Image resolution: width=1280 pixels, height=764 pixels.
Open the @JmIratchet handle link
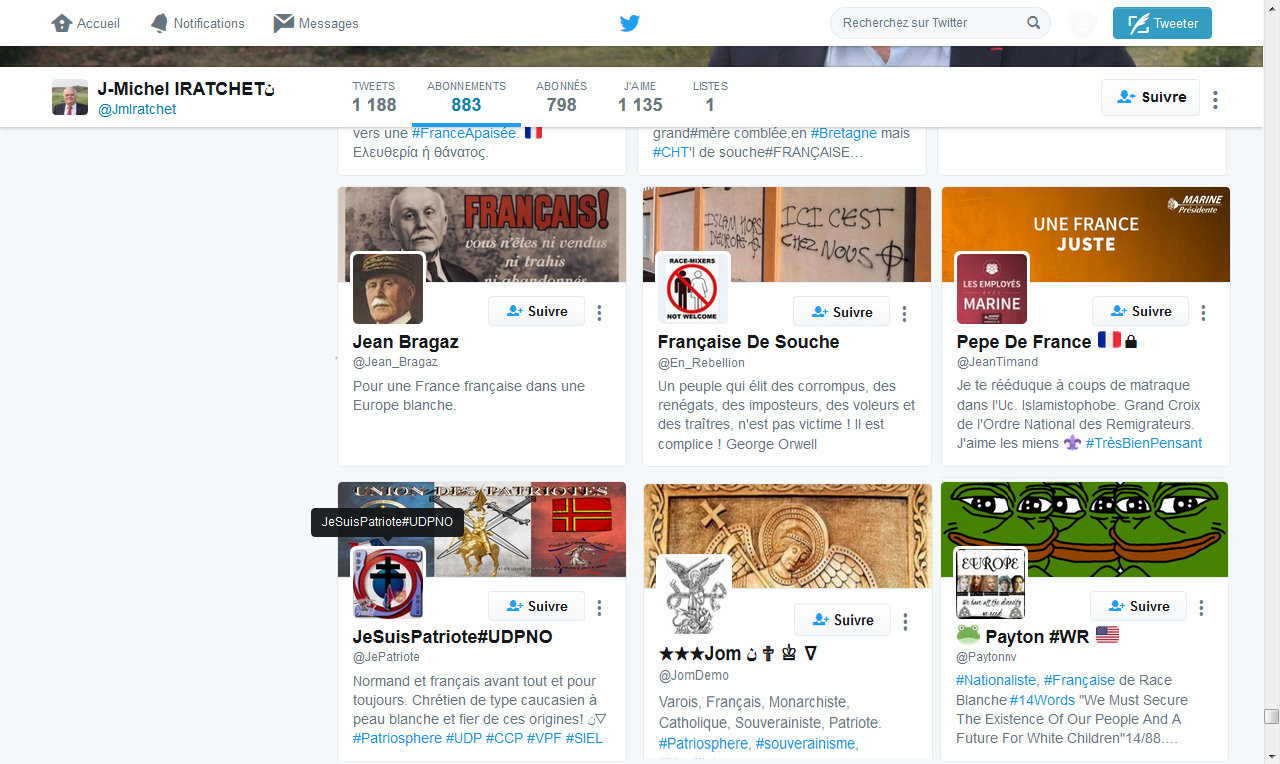pyautogui.click(x=137, y=109)
